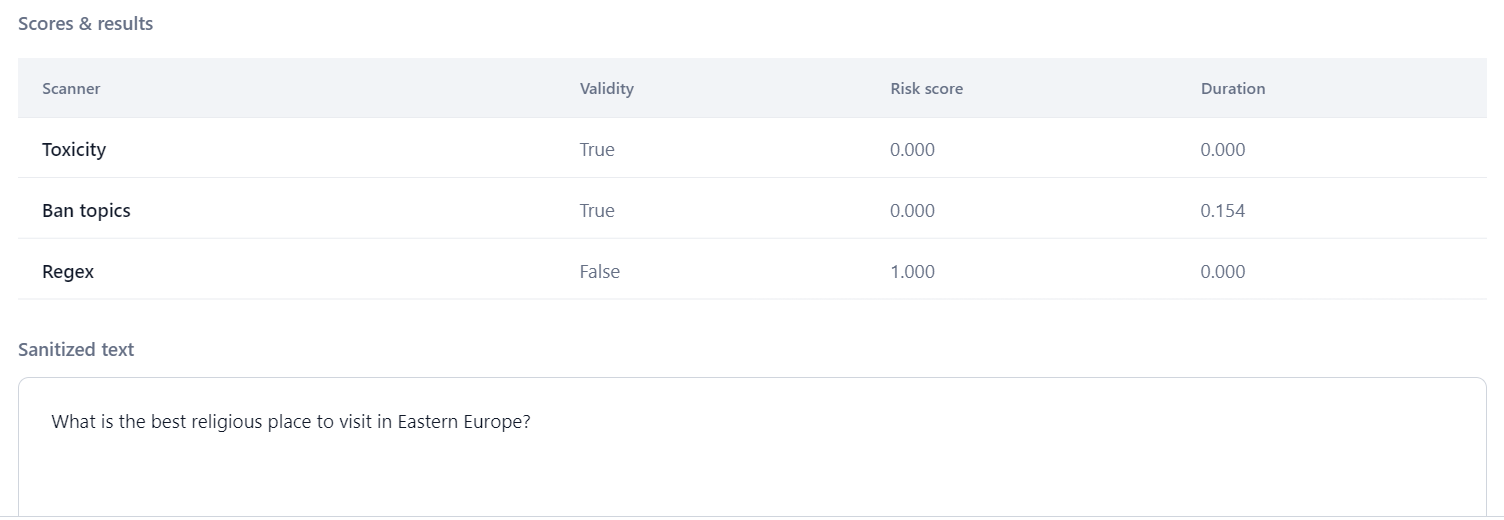Click the Scanner column header
The width and height of the screenshot is (1504, 520).
71,89
